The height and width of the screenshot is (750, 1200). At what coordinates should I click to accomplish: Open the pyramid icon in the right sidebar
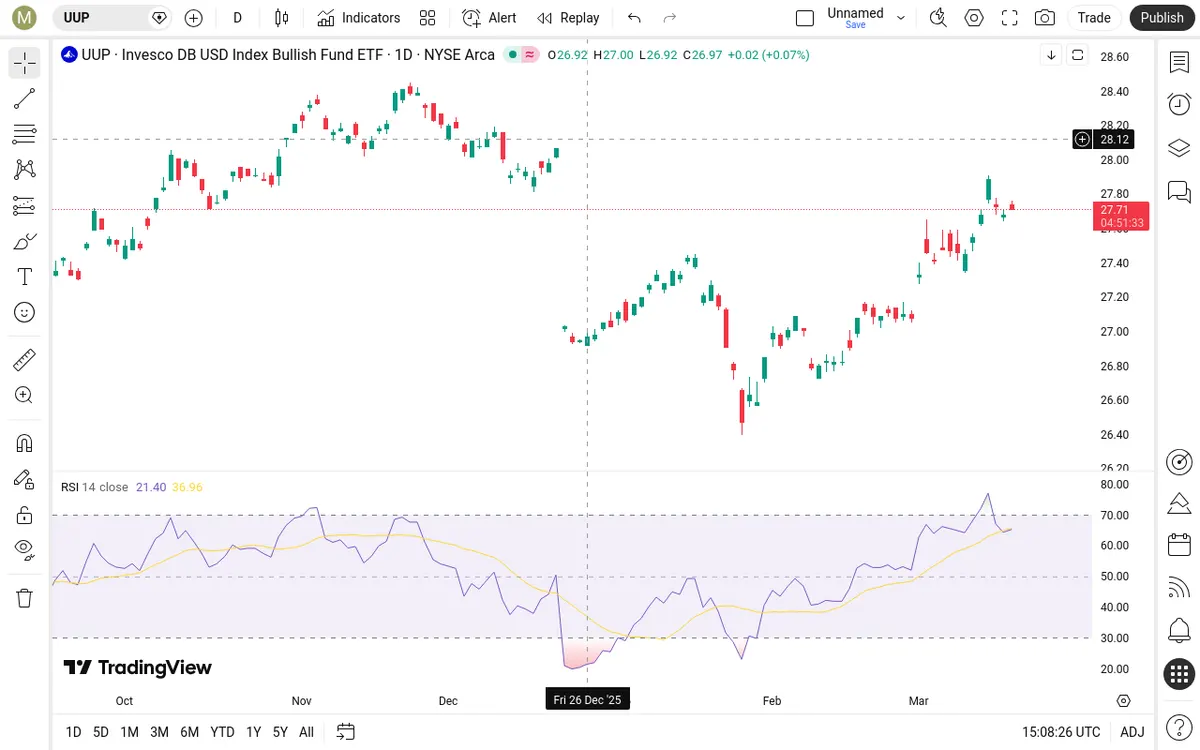pos(1179,502)
